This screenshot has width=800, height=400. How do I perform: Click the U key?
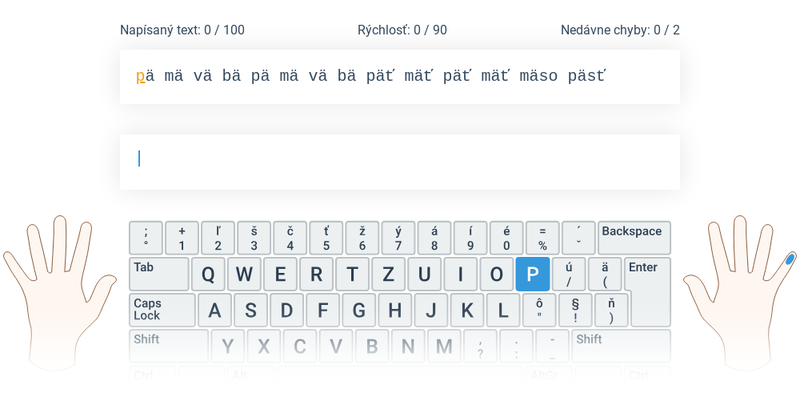[x=424, y=274]
